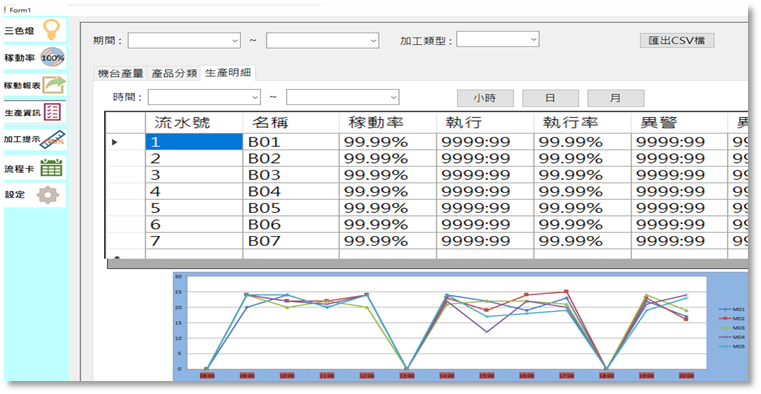Click the 生產資訊 checklist icon
This screenshot has width=761, height=394.
pos(52,112)
